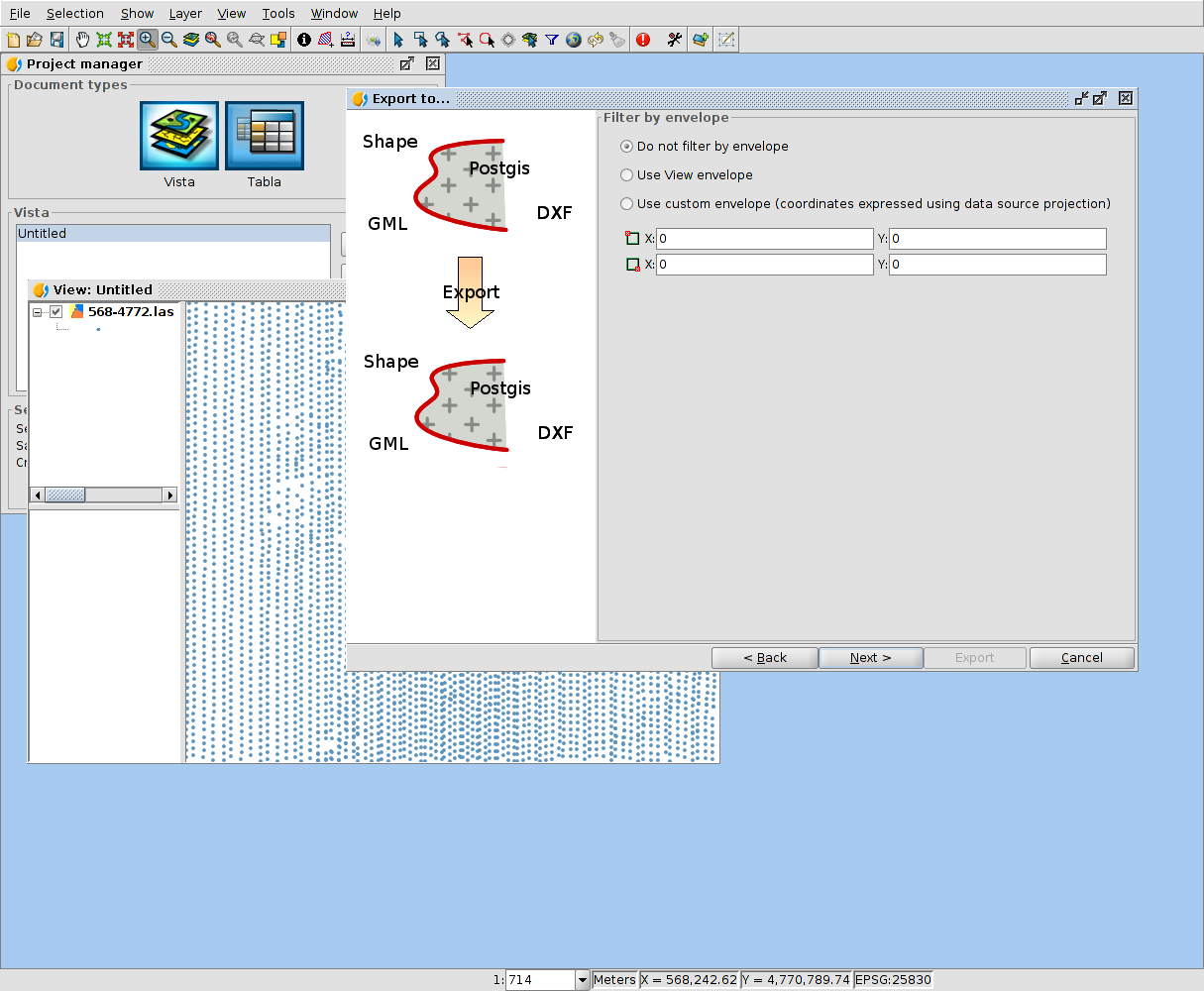Click the Zoom out magnifier icon
The image size is (1204, 991).
pos(169,40)
